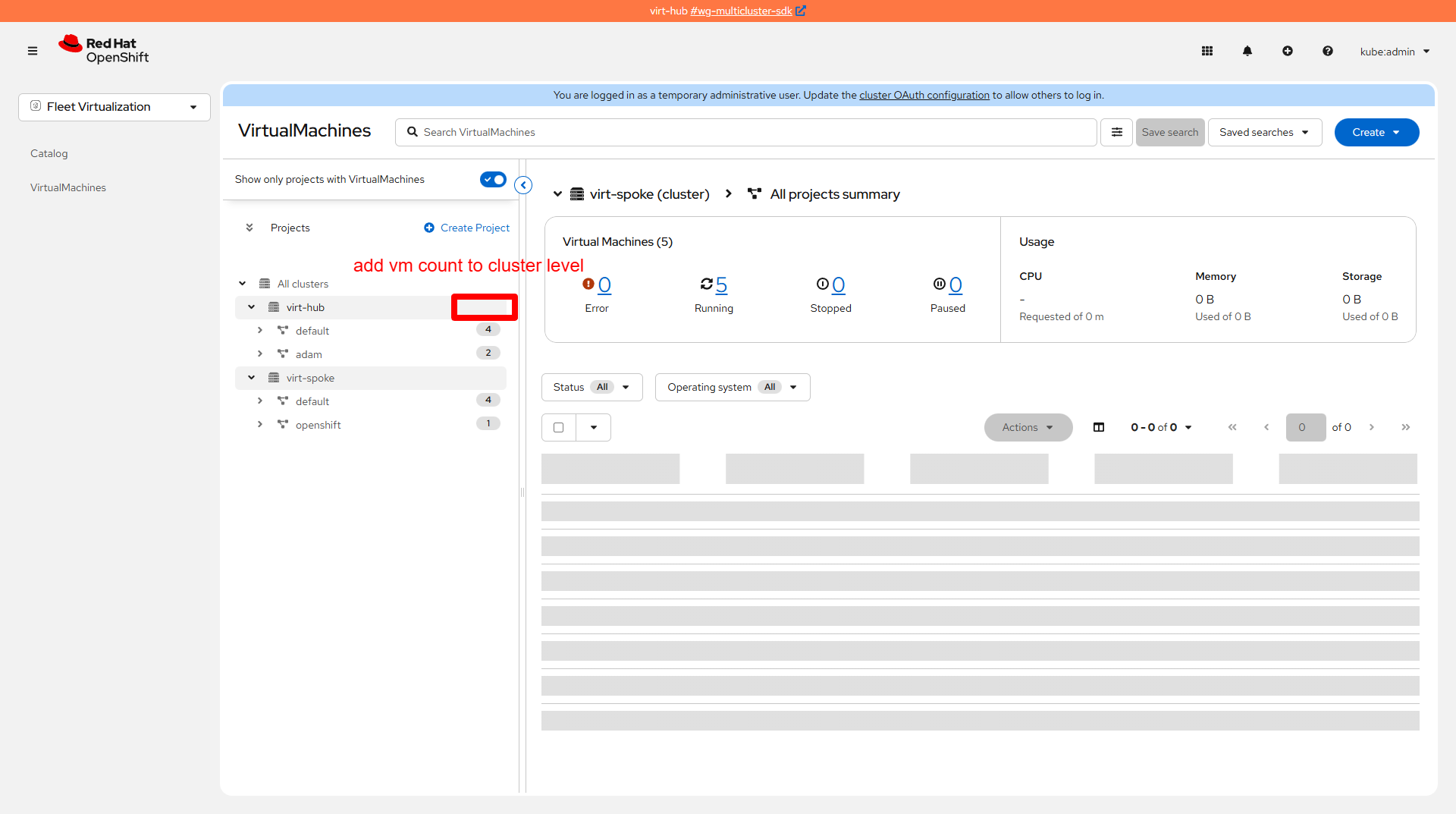This screenshot has width=1456, height=814.
Task: Toggle show only projects with VirtualMachines
Action: 493,180
